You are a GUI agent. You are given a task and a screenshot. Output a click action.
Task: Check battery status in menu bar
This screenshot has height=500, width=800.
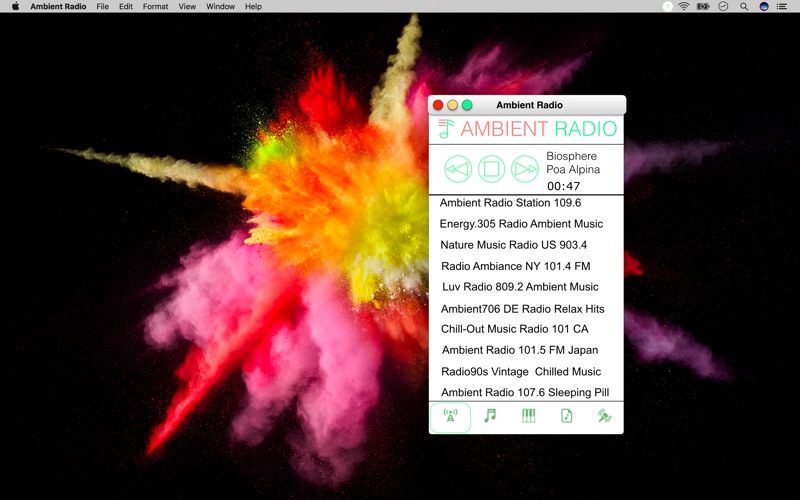coord(704,6)
